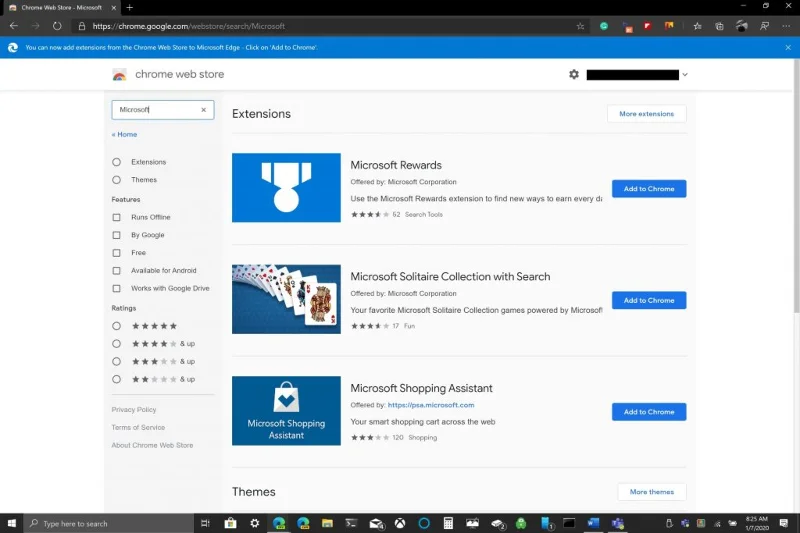Bookmark this page with the star icon
The width and height of the screenshot is (800, 533).
(581, 26)
